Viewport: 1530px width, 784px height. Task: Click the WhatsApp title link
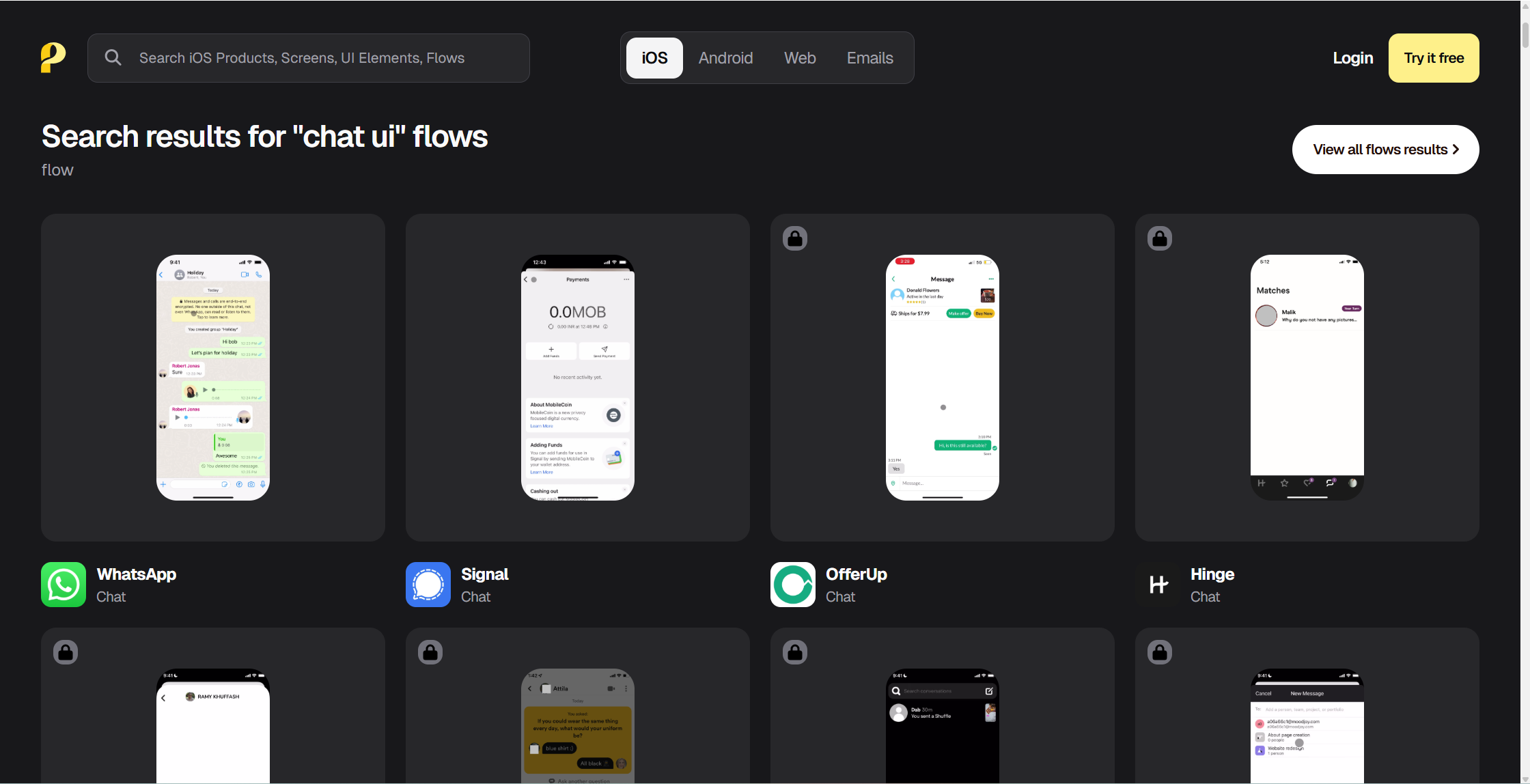[x=137, y=574]
